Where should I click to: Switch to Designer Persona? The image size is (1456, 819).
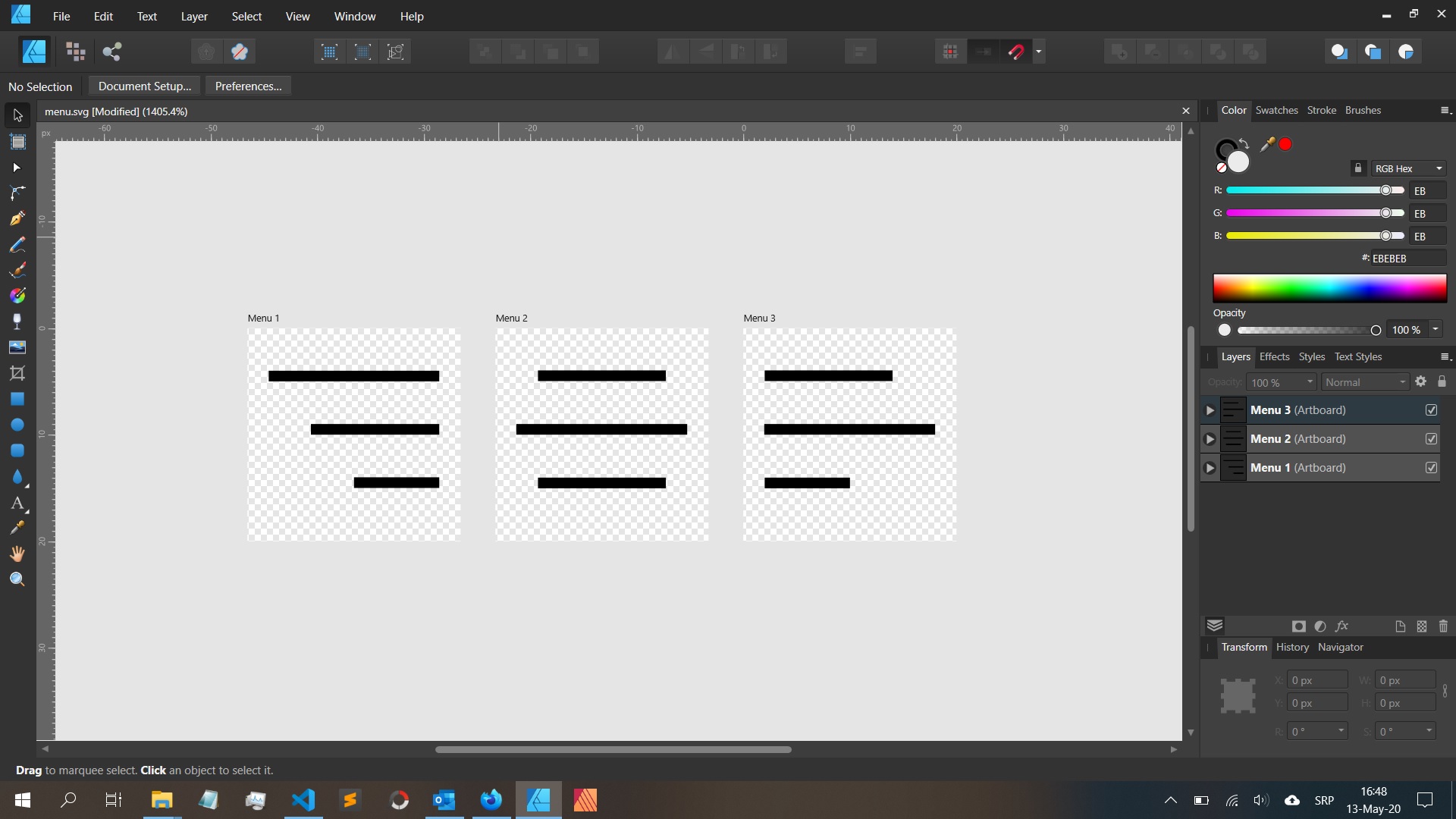pos(34,52)
